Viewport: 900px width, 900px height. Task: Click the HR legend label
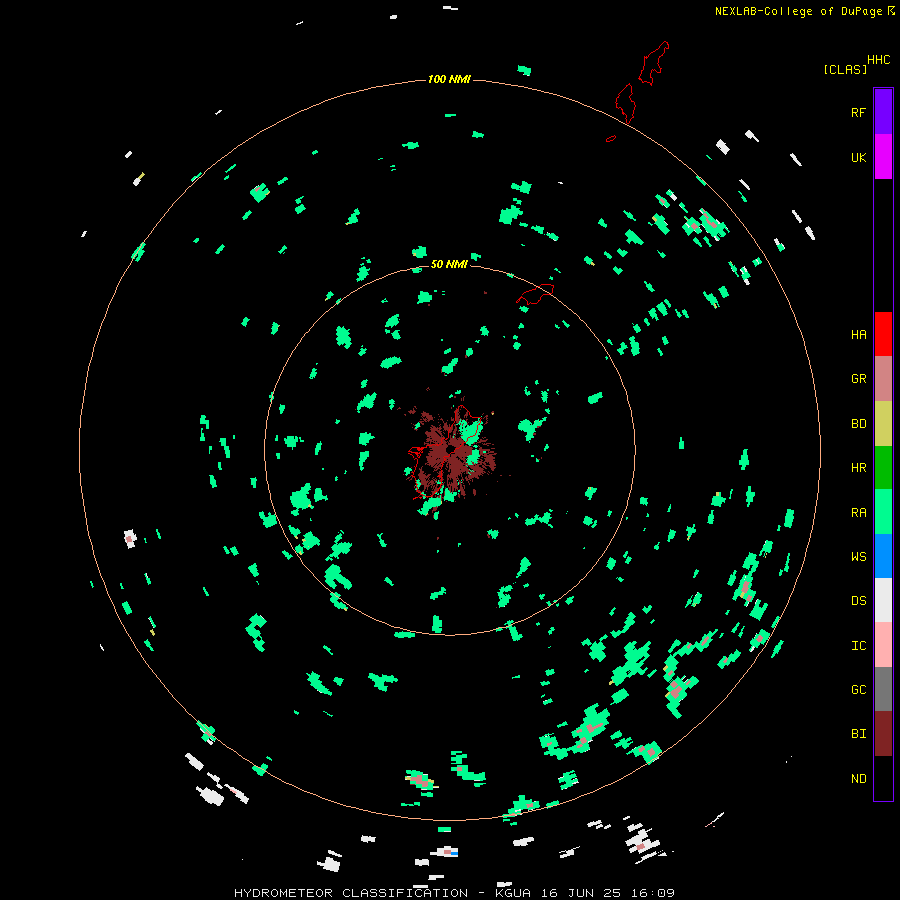[x=858, y=468]
